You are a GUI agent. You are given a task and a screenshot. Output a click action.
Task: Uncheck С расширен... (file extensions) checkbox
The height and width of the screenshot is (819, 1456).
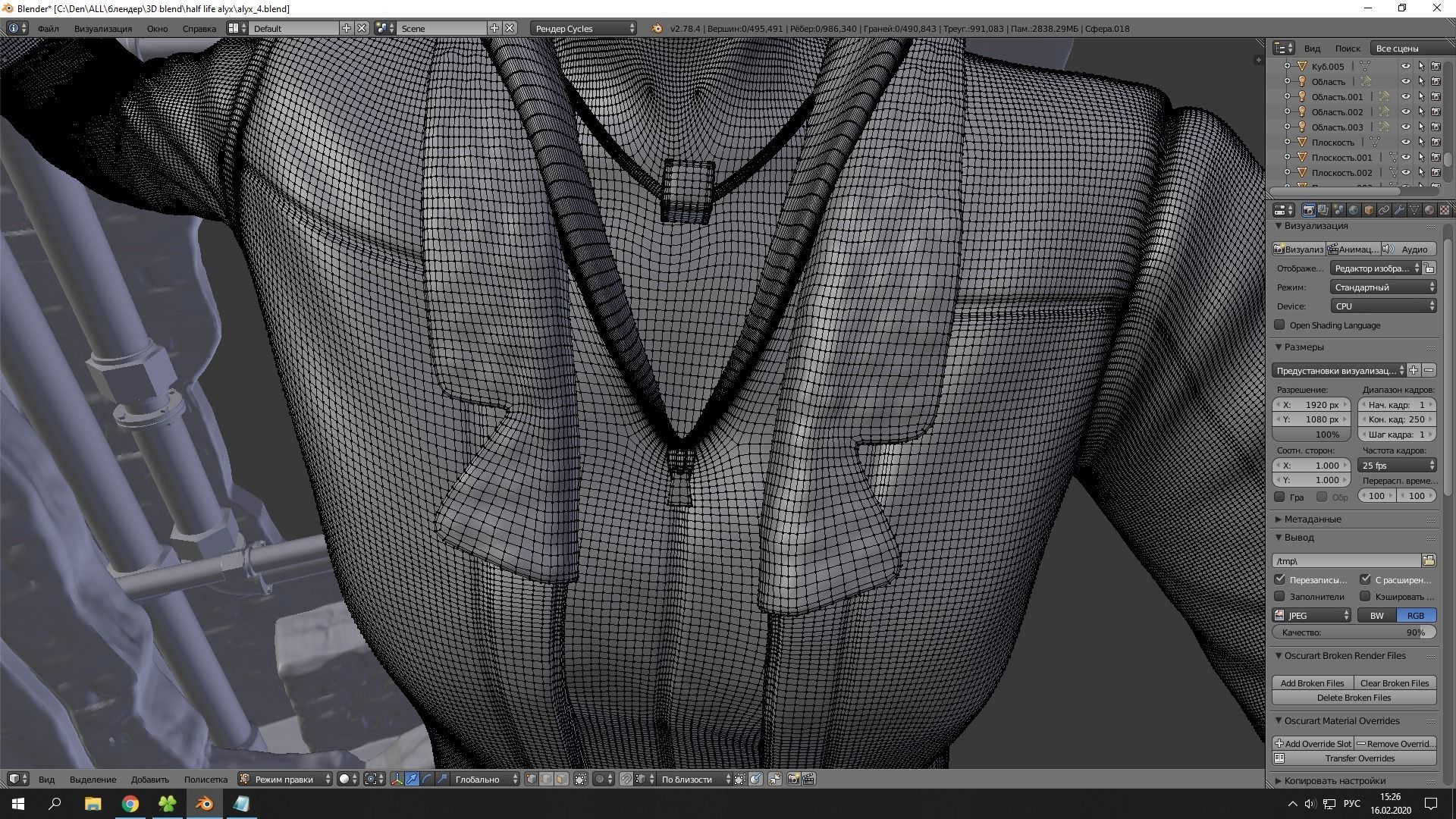(x=1366, y=579)
